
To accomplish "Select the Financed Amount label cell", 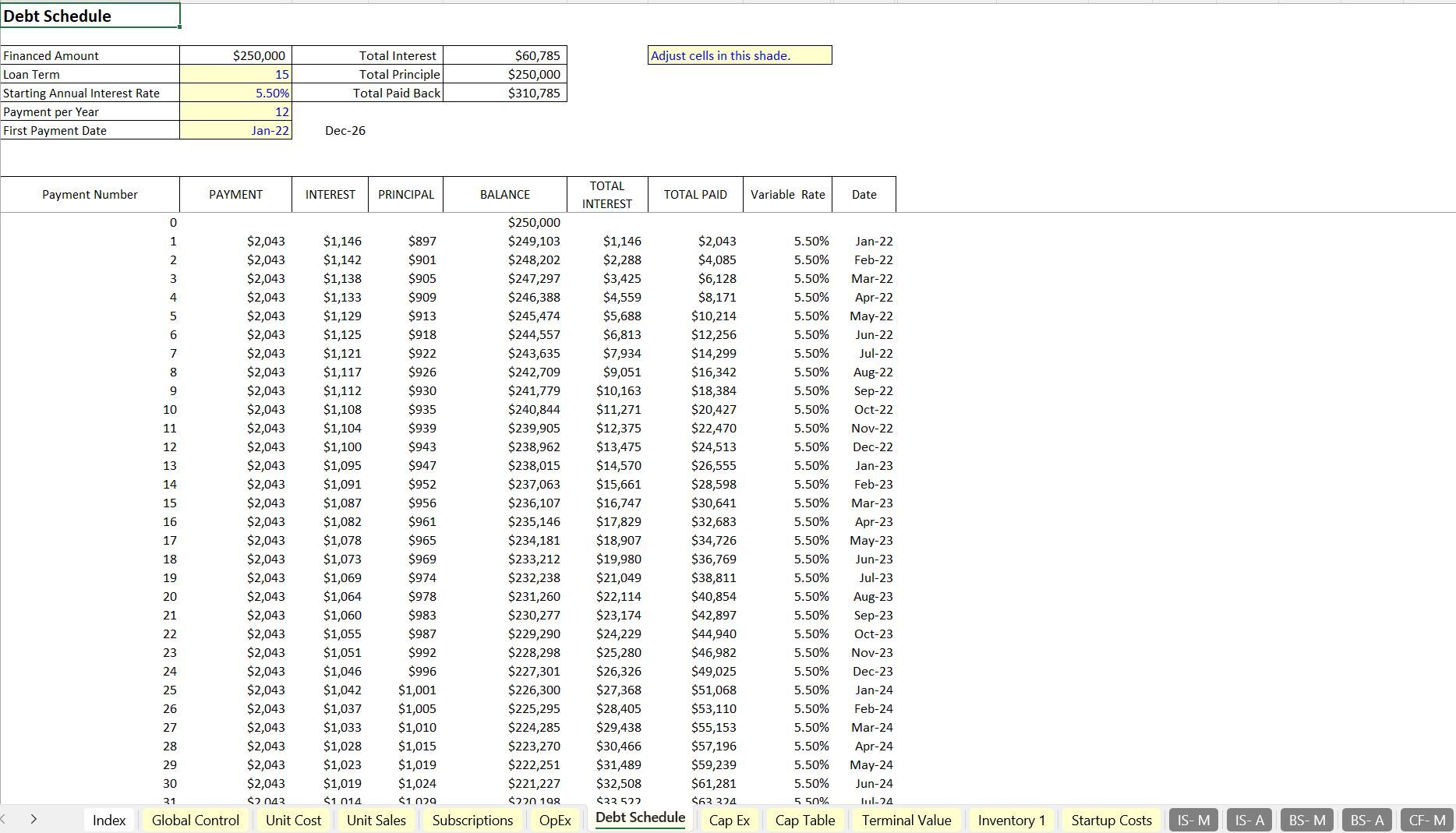I will pos(90,55).
